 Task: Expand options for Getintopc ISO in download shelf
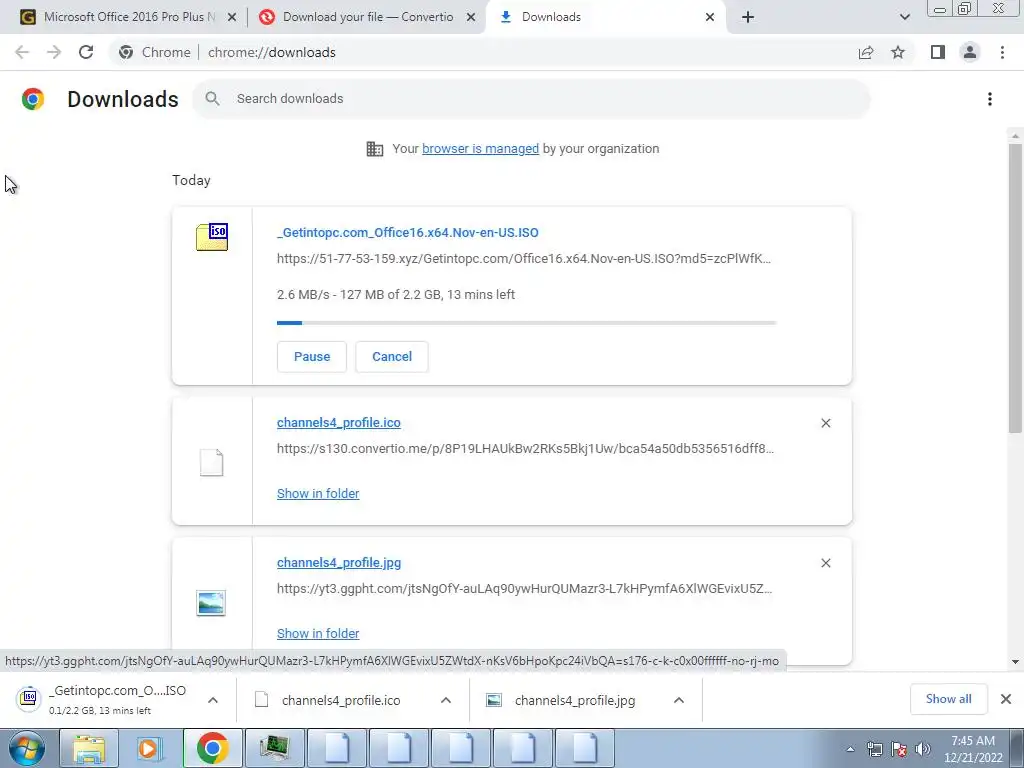[x=213, y=700]
